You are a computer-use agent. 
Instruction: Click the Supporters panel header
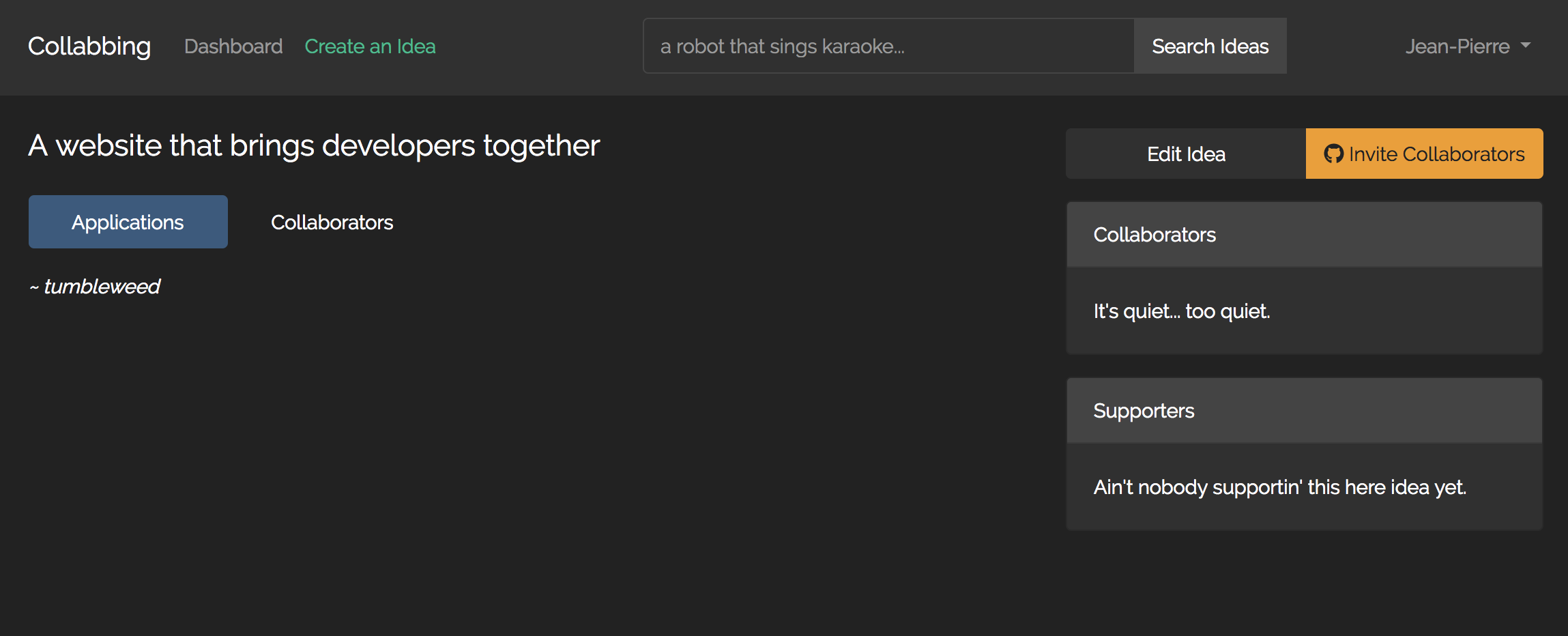(1304, 411)
